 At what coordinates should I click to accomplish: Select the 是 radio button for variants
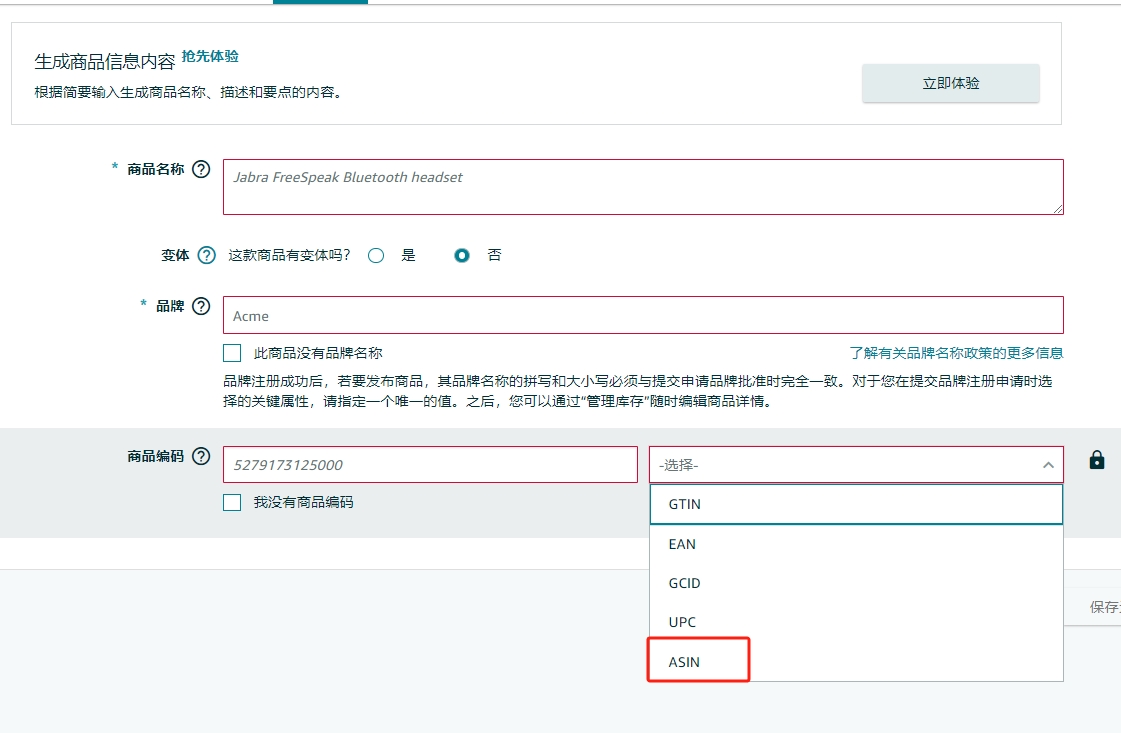(x=376, y=255)
